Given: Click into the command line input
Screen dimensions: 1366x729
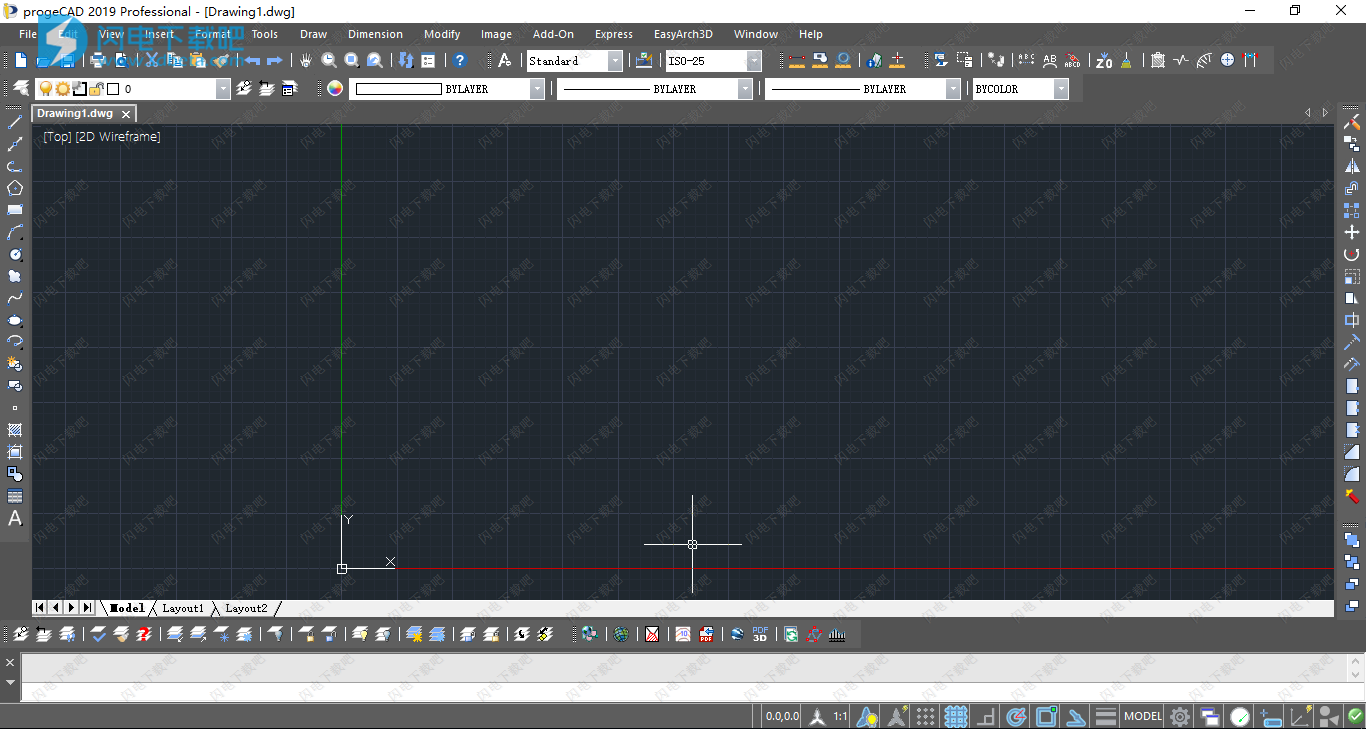Looking at the screenshot, I should pyautogui.click(x=691, y=692).
